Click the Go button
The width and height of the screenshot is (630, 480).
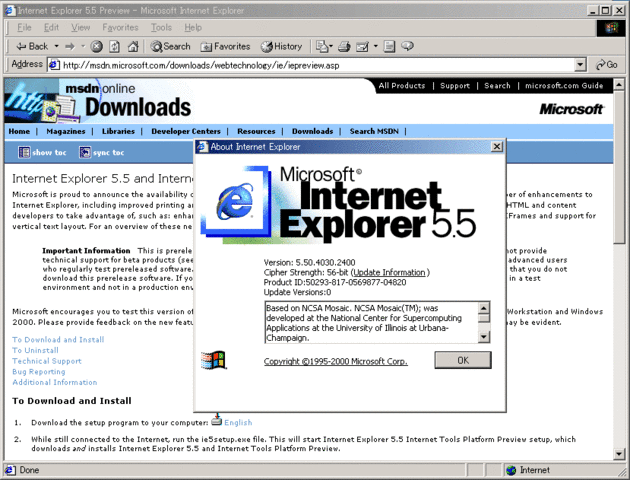(x=607, y=65)
